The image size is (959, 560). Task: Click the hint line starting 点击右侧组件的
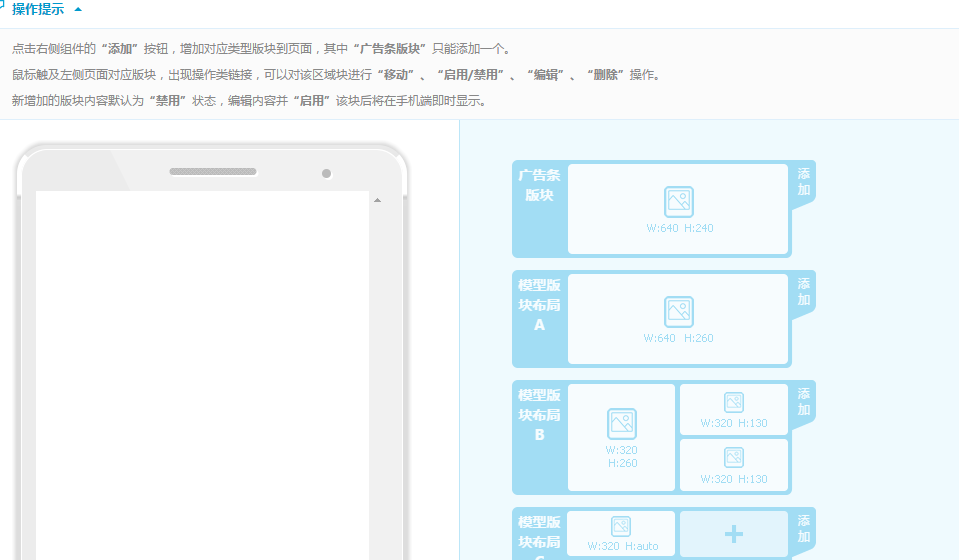click(262, 49)
